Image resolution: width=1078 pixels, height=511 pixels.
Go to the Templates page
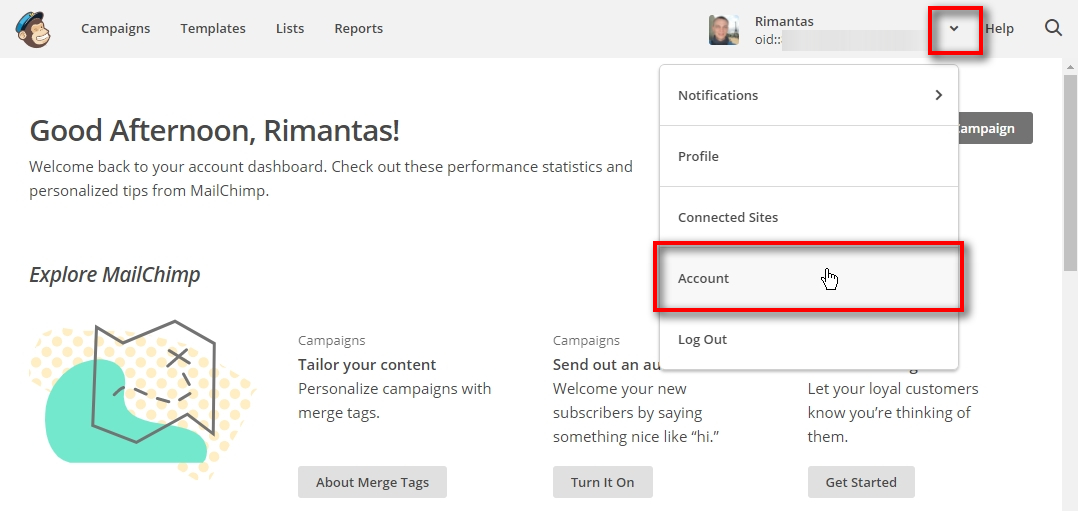213,29
